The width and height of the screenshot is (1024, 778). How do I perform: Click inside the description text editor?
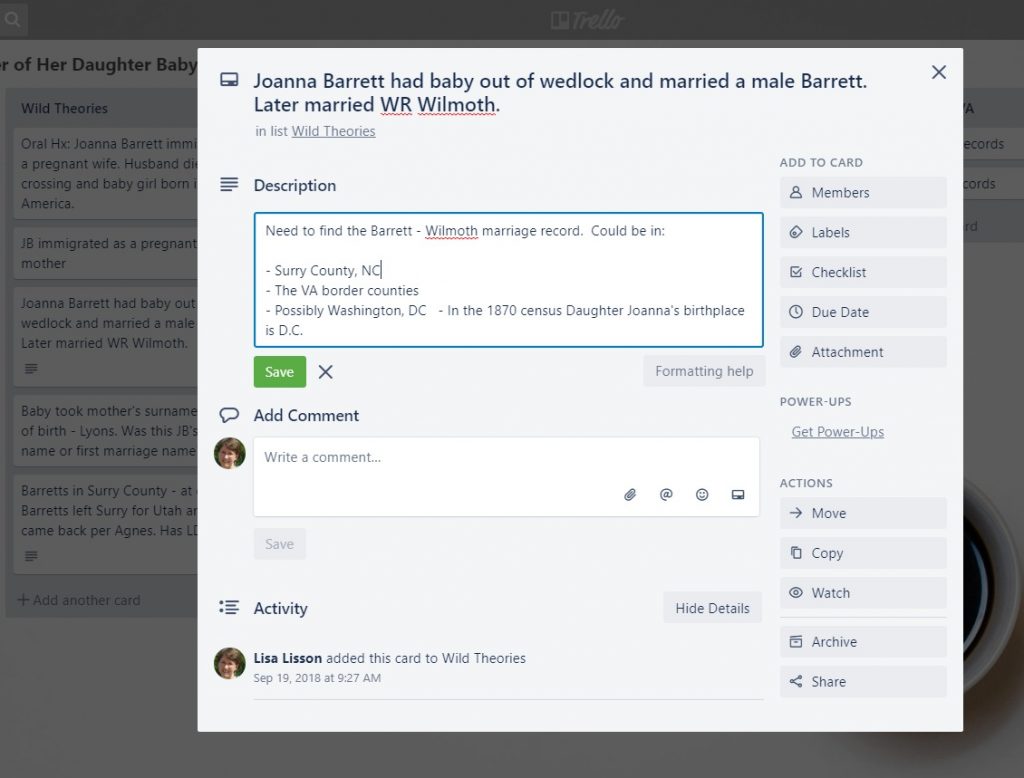508,280
